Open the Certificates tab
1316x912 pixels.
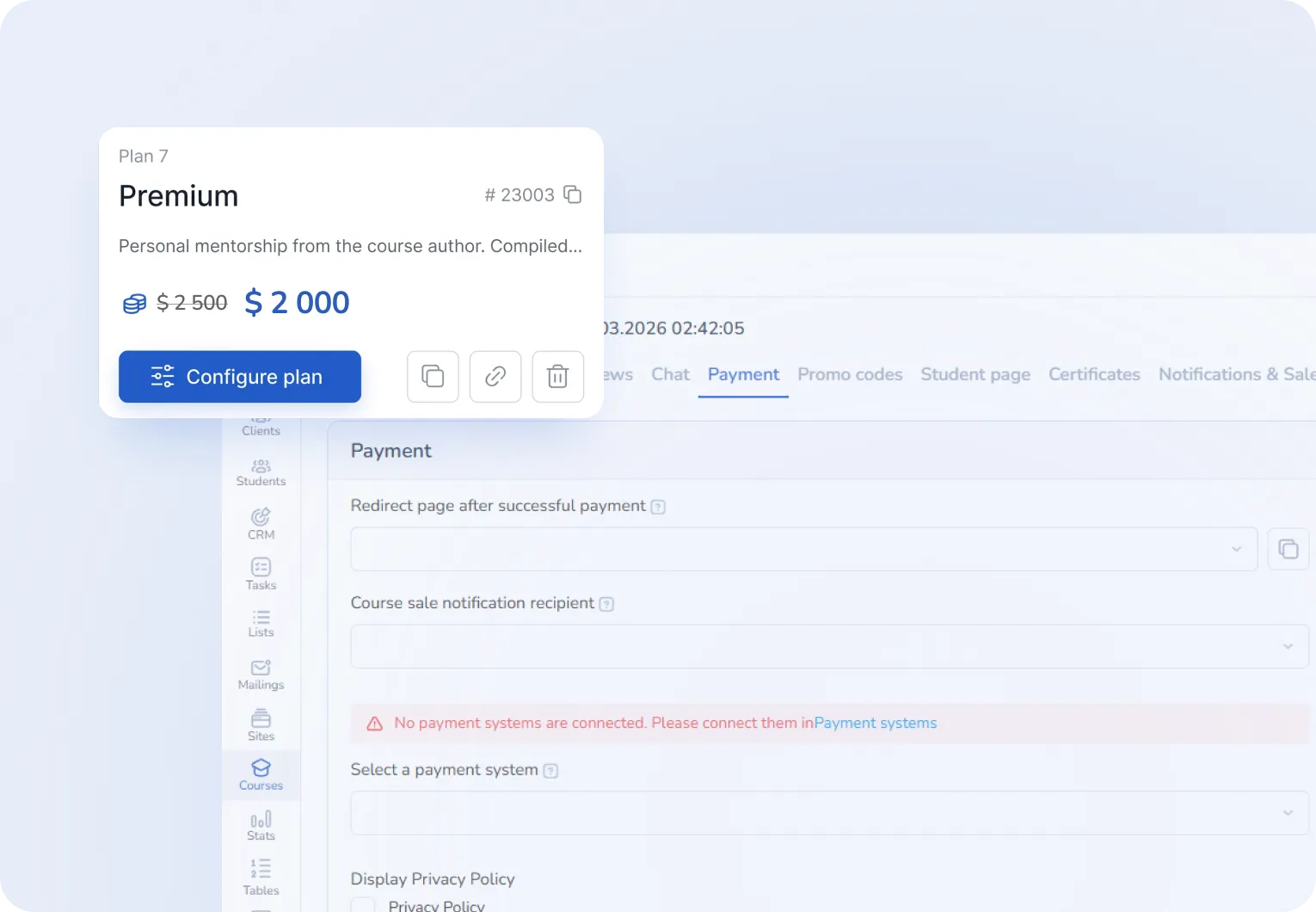1094,374
